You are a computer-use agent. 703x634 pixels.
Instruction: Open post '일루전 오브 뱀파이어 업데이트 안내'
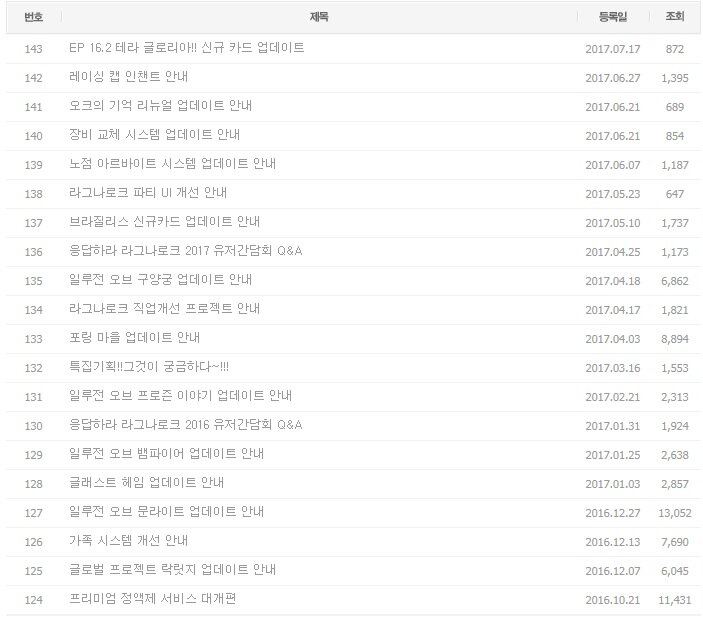click(x=166, y=454)
